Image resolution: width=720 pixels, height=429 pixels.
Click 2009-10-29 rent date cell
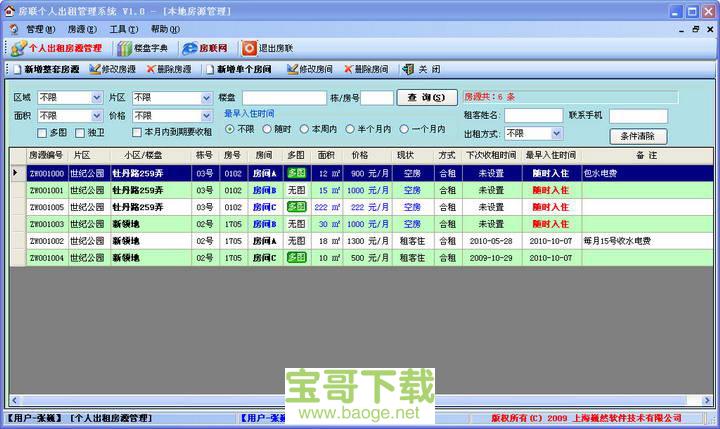pyautogui.click(x=491, y=258)
